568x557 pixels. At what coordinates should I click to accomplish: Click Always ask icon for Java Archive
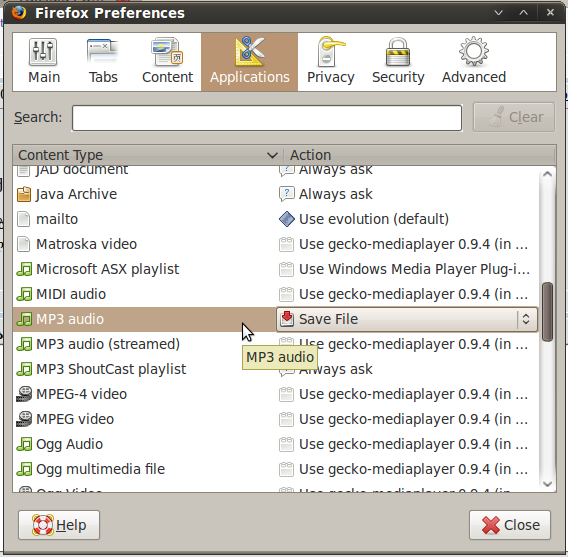click(x=287, y=194)
